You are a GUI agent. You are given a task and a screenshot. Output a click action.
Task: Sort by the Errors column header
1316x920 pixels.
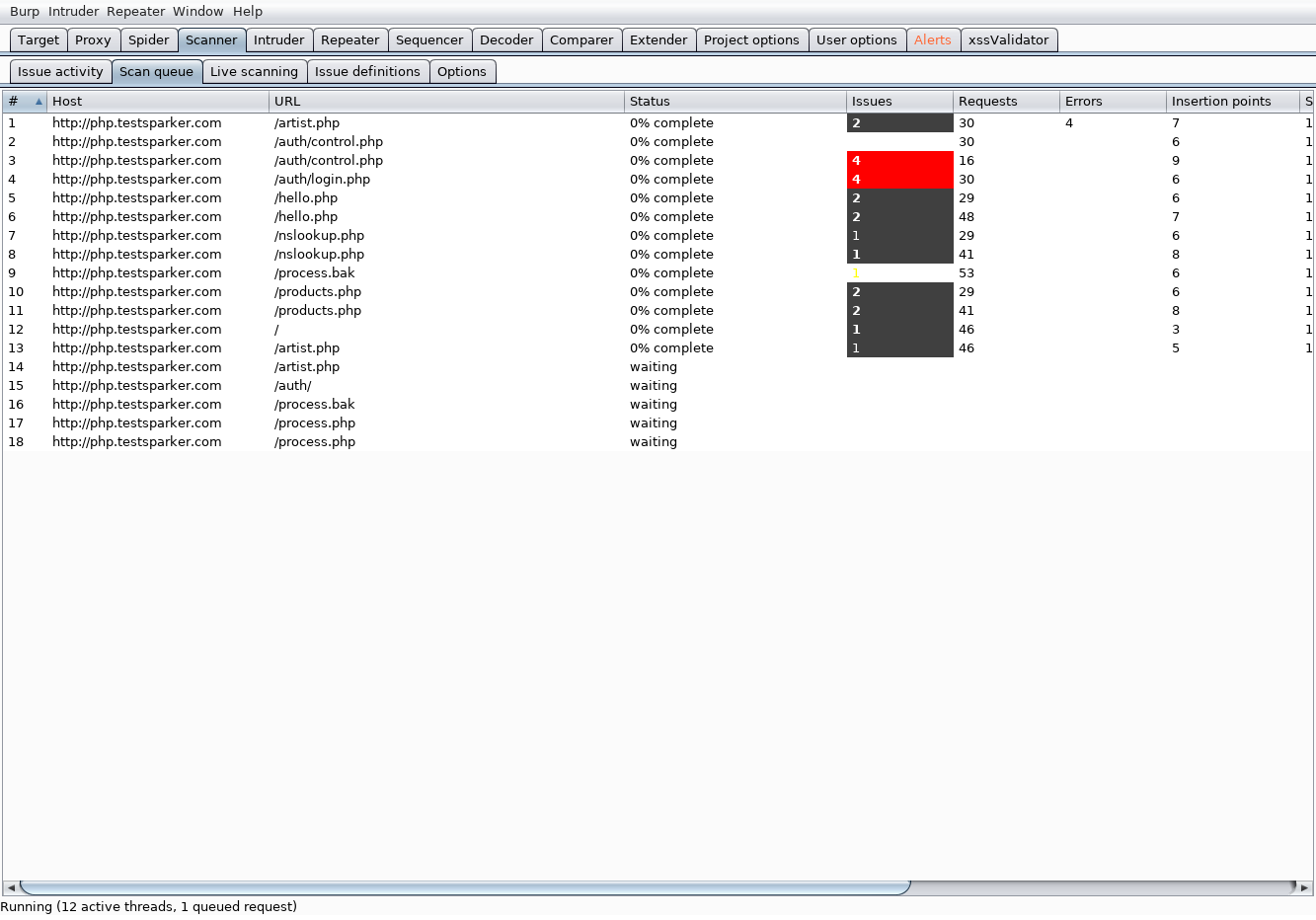tap(1114, 102)
